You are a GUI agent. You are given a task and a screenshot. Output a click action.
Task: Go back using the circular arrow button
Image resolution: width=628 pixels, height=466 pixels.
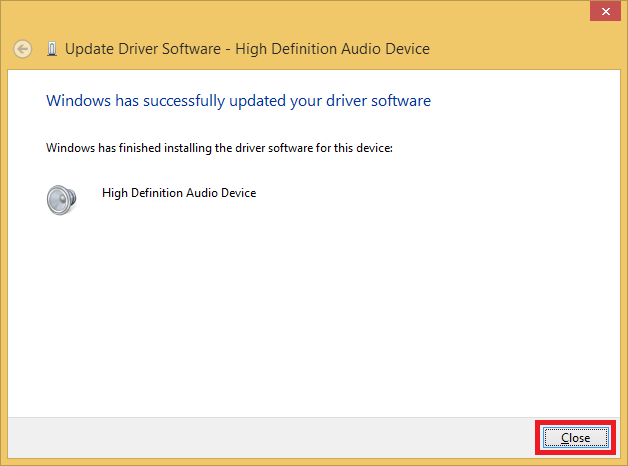tap(22, 49)
